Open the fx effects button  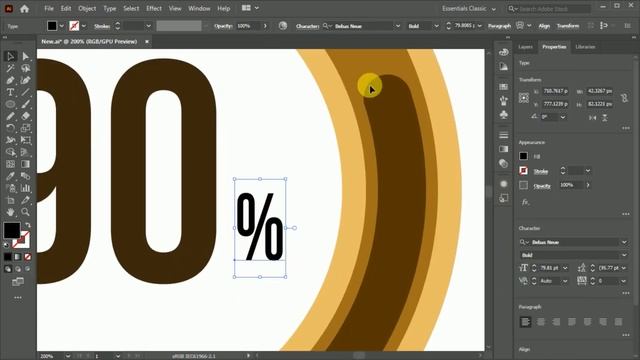point(525,202)
